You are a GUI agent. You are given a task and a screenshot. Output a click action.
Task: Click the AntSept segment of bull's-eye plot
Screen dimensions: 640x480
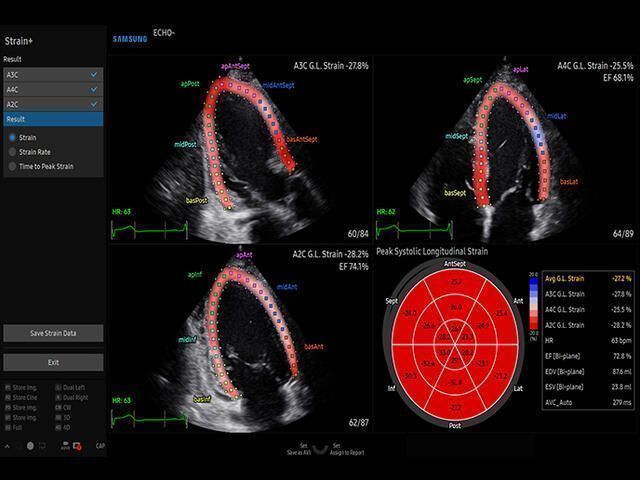pyautogui.click(x=454, y=283)
